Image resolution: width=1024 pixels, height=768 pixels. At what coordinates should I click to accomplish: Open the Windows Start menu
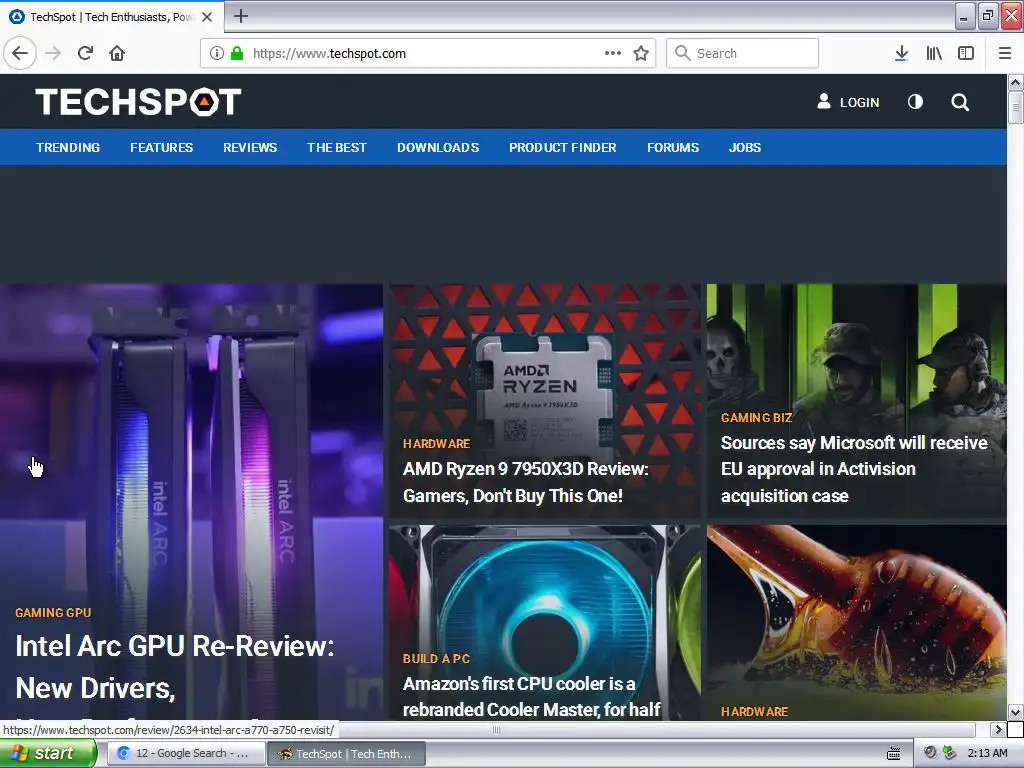pos(47,754)
